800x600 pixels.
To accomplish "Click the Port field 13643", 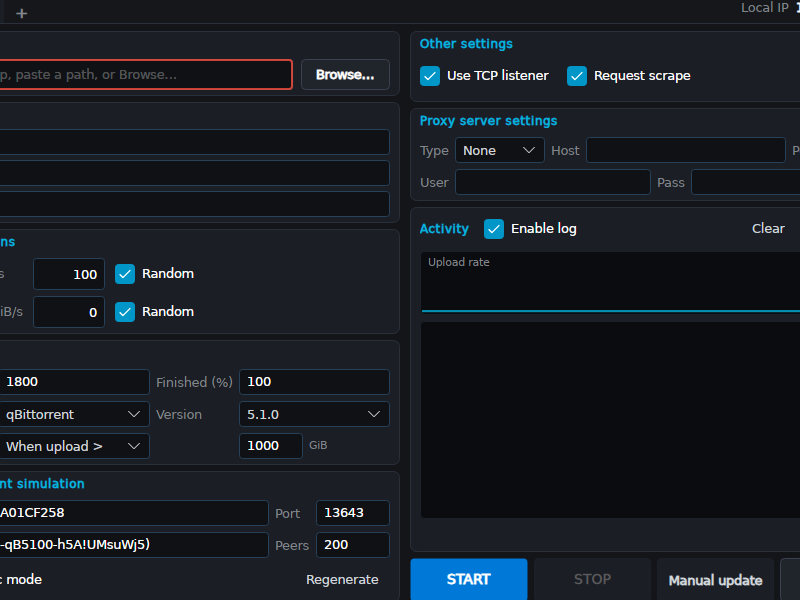I will coord(353,513).
